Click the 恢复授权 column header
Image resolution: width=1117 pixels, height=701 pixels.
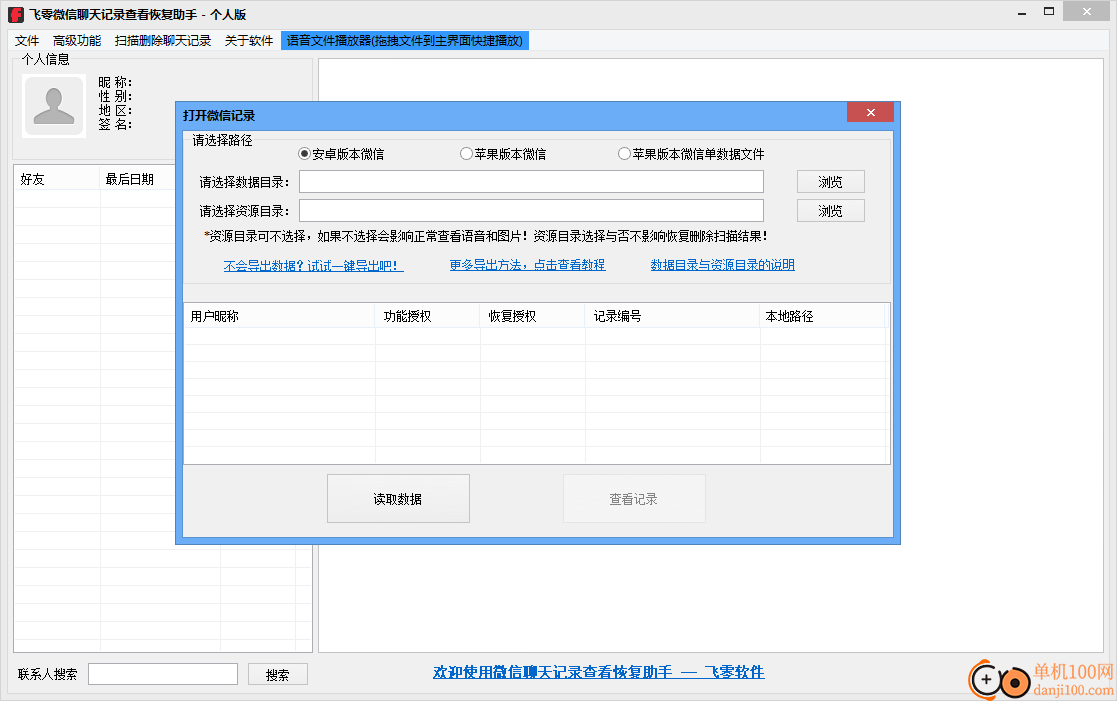tap(533, 316)
